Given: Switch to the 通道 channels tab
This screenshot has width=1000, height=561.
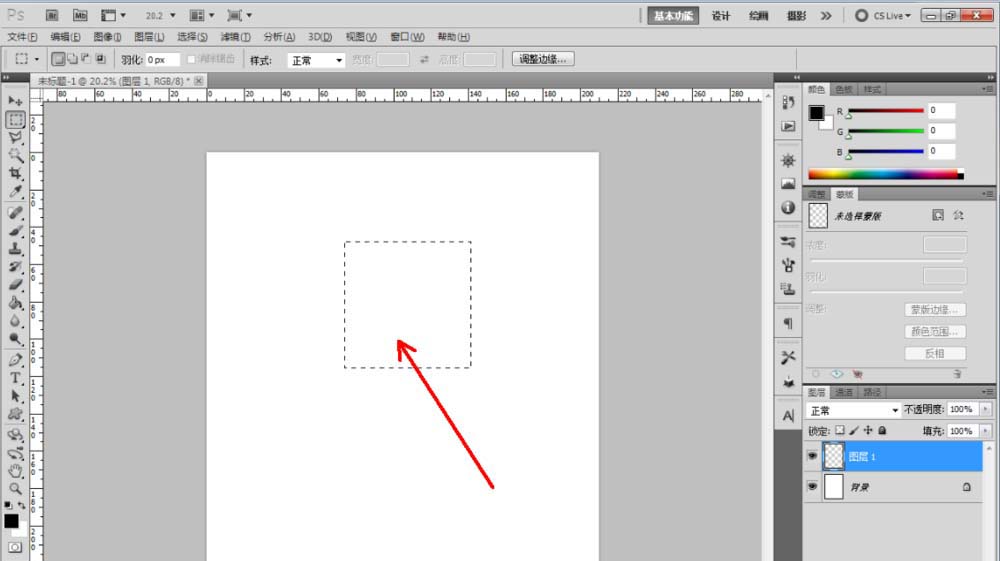Looking at the screenshot, I should (x=844, y=392).
